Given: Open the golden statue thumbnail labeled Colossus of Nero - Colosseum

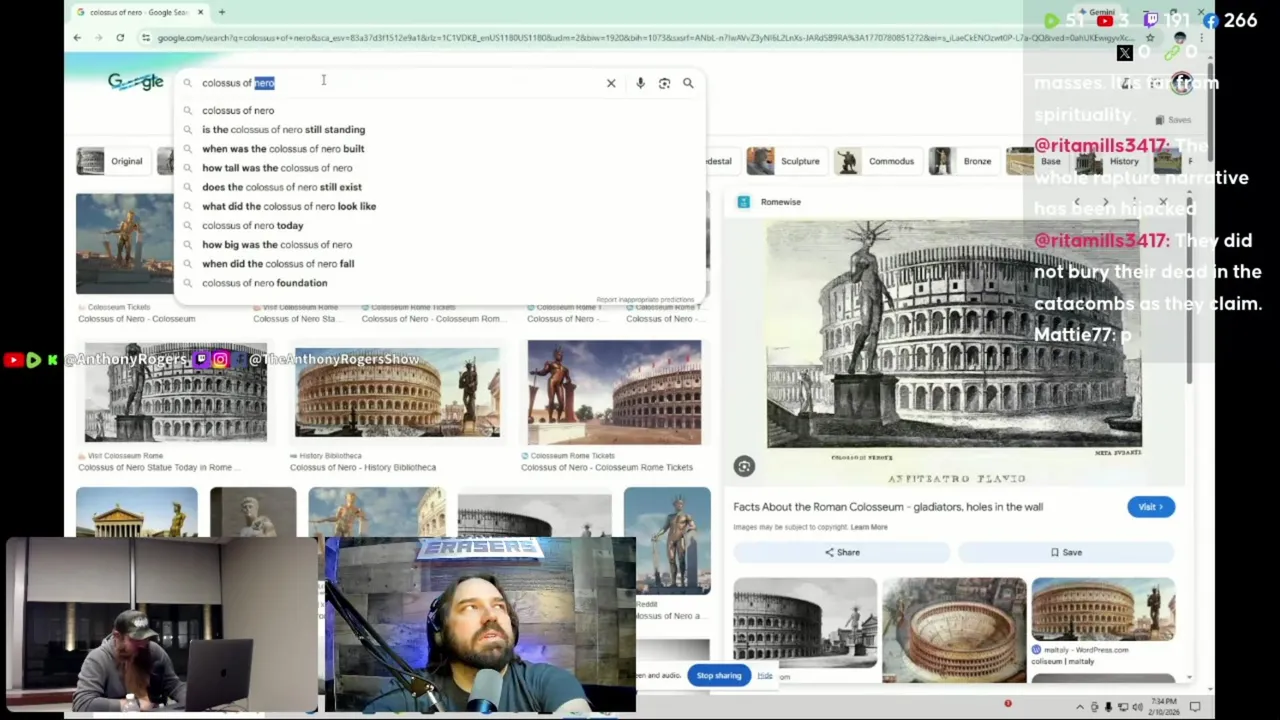Looking at the screenshot, I should click(124, 243).
